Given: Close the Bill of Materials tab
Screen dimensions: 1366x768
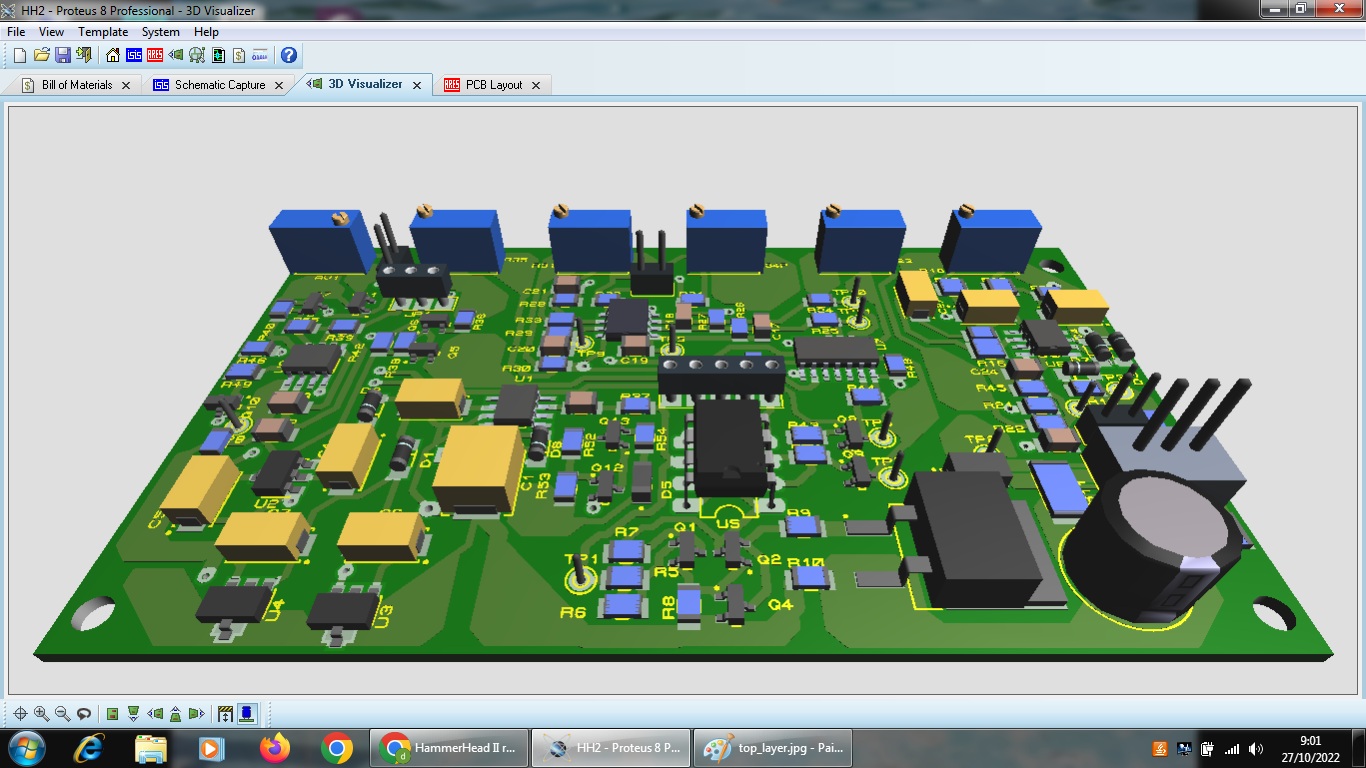Looking at the screenshot, I should click(126, 85).
